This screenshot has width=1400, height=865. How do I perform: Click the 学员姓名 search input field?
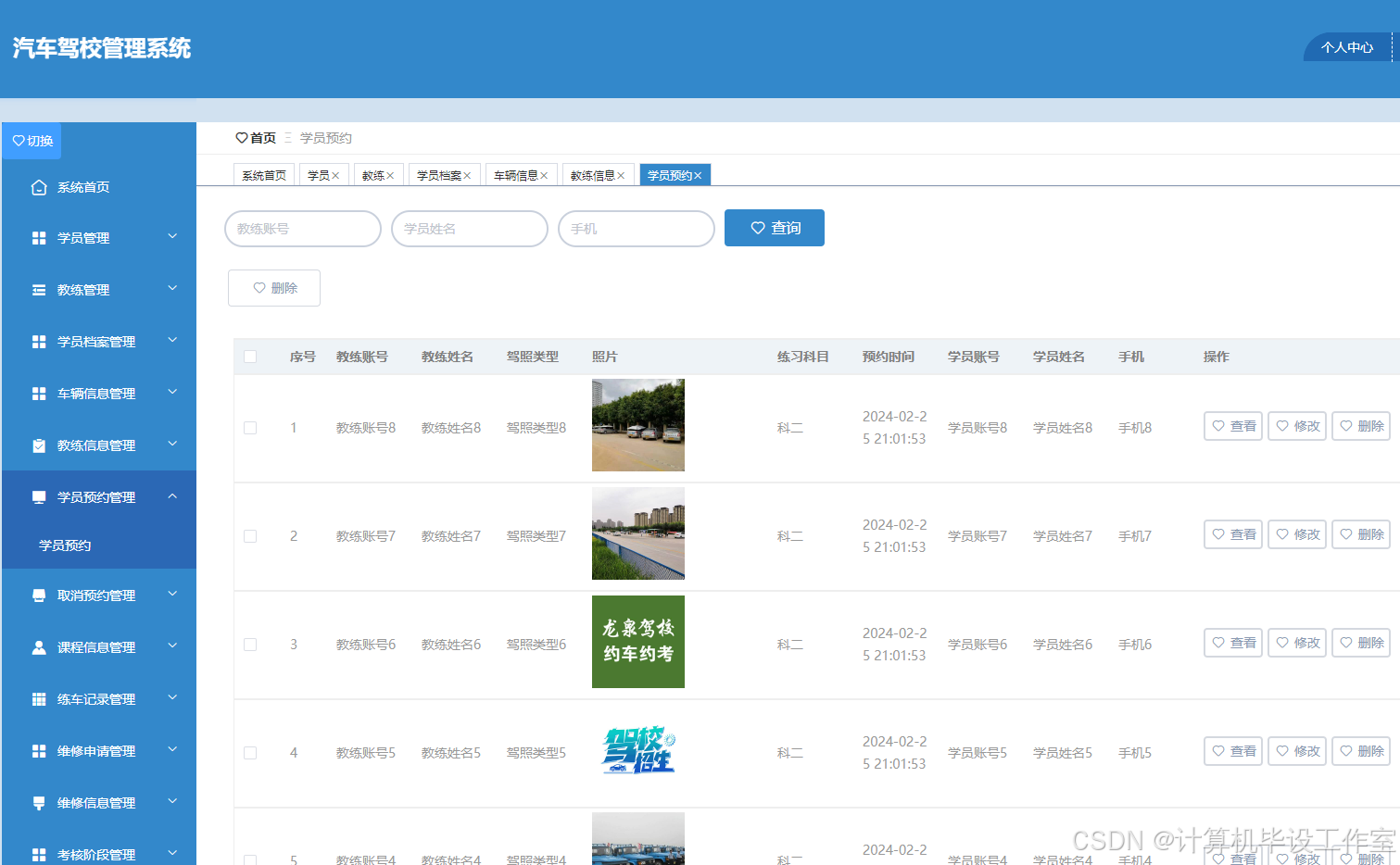[470, 229]
